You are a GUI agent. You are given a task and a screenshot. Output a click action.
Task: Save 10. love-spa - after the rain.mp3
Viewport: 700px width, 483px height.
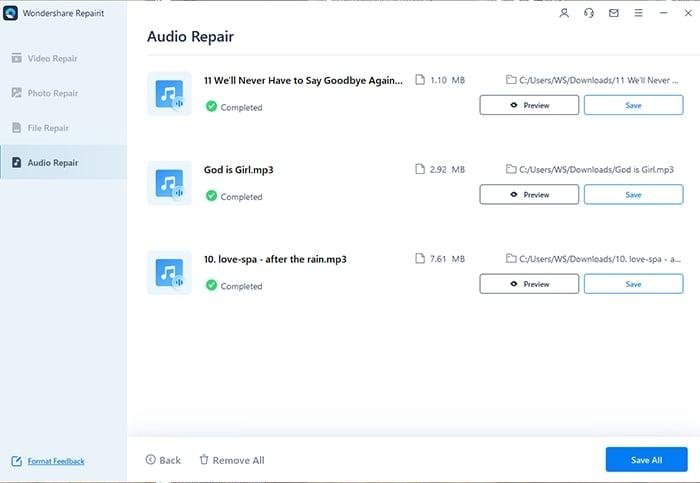click(633, 284)
